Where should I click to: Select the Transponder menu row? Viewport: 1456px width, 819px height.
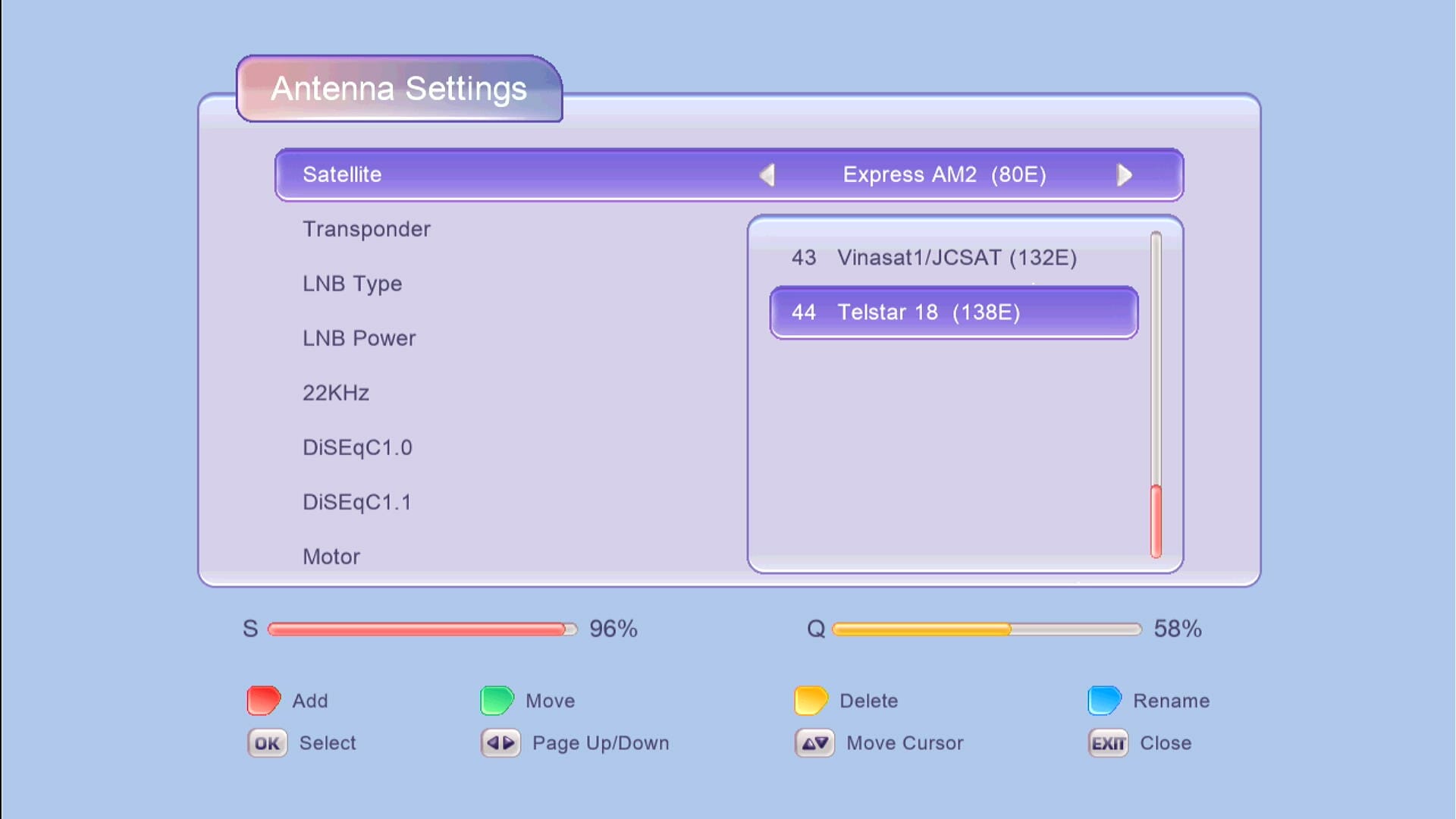(x=366, y=229)
